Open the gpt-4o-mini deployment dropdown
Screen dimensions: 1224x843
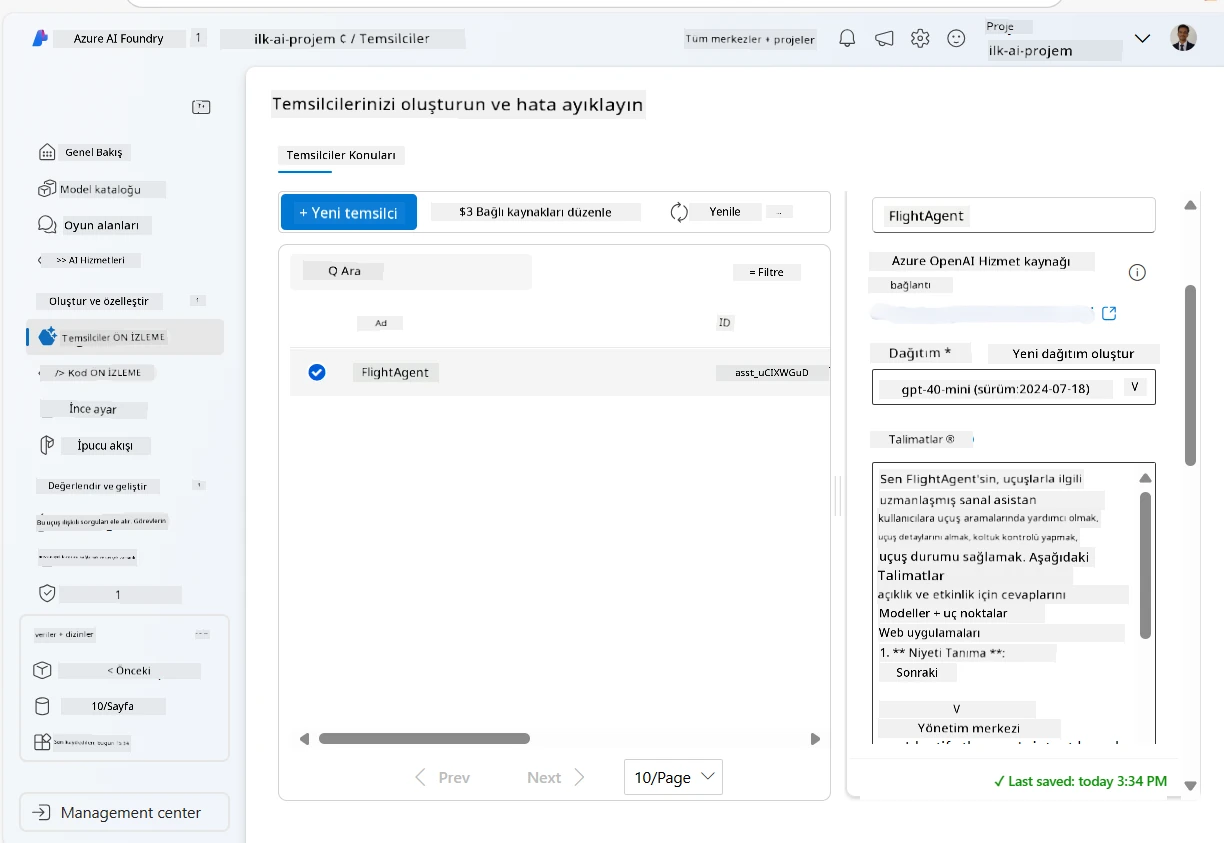(1014, 388)
